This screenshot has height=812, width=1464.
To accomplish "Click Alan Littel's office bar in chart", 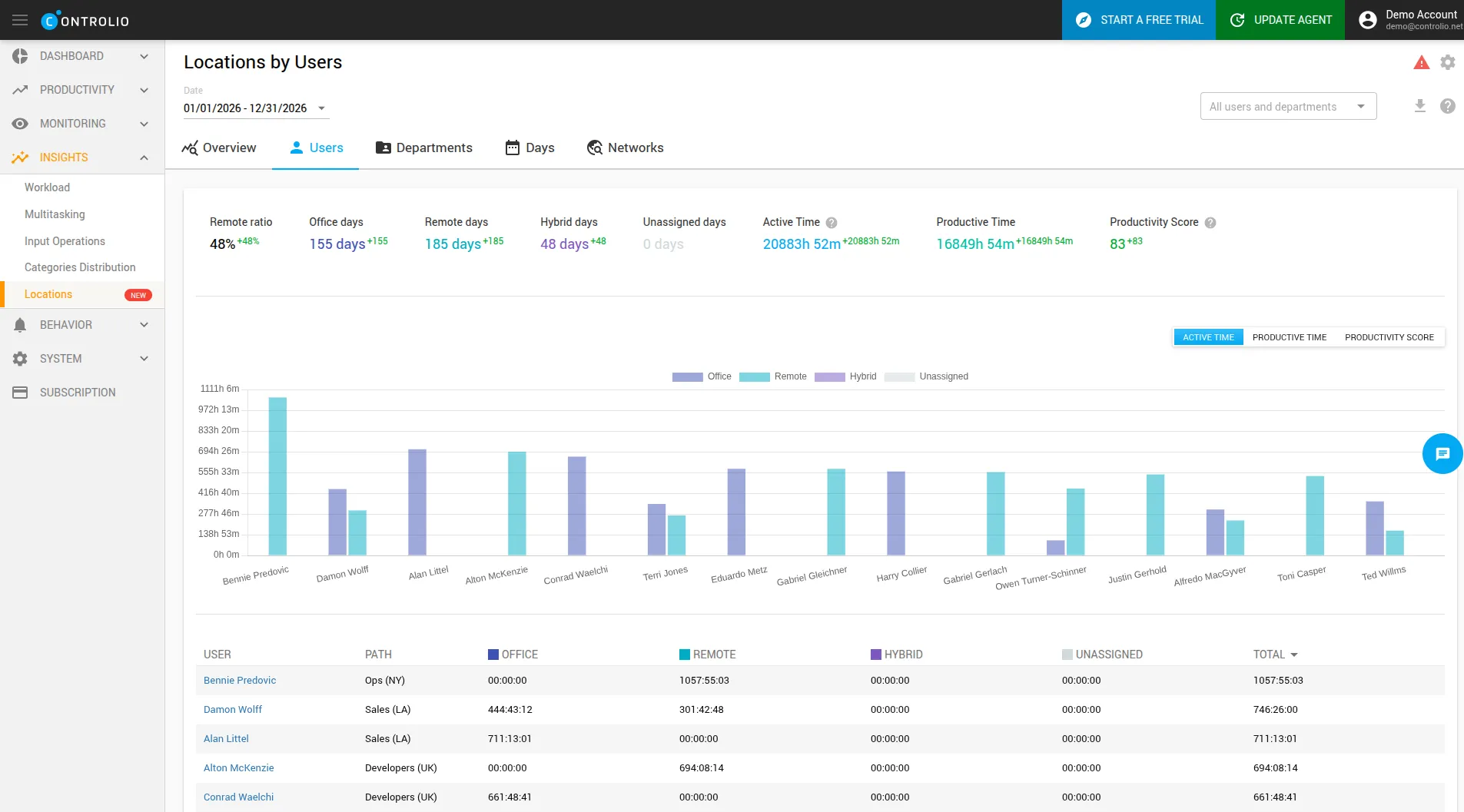I will tap(417, 502).
